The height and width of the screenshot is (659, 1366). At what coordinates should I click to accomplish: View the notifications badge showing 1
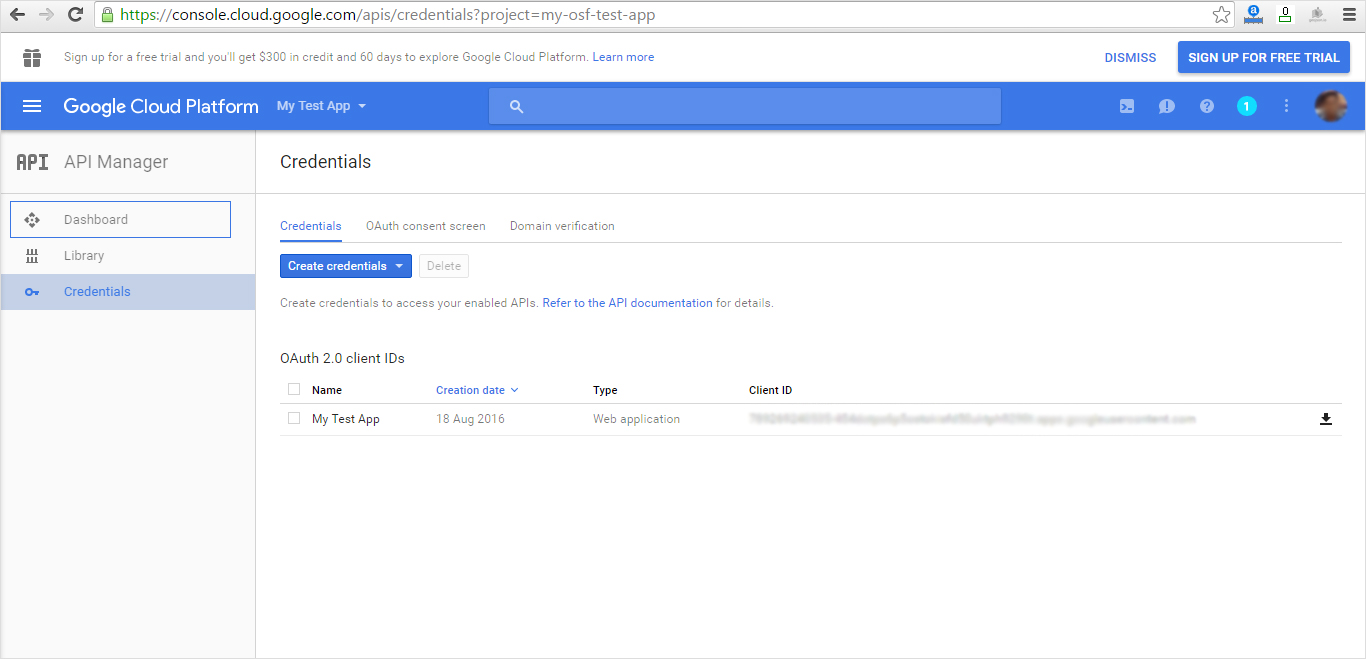(1247, 106)
